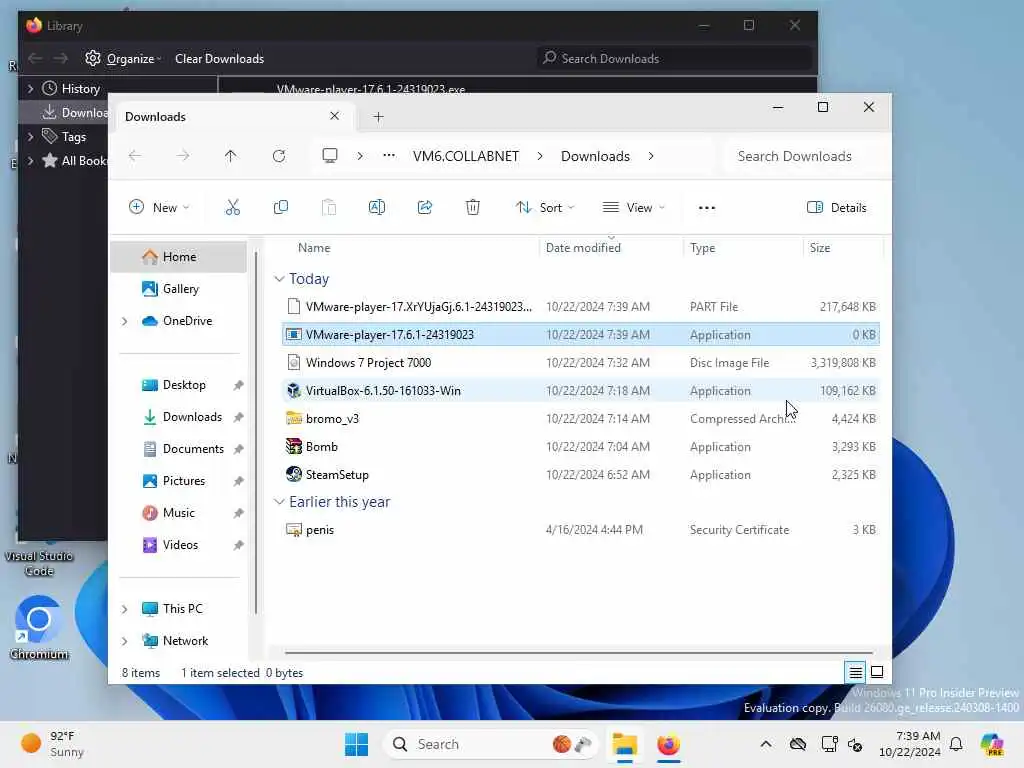Click the network cloud tray icon
1024x768 pixels.
[798, 744]
